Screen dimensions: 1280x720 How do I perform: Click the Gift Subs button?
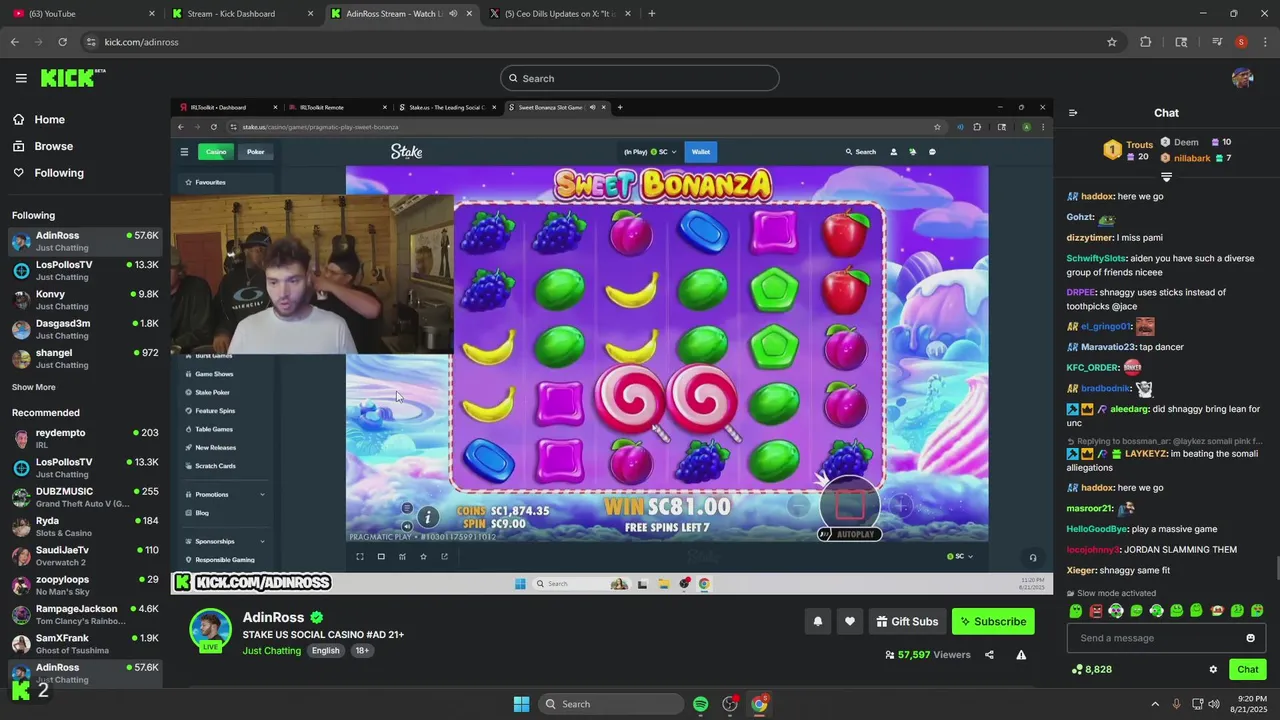tap(907, 621)
